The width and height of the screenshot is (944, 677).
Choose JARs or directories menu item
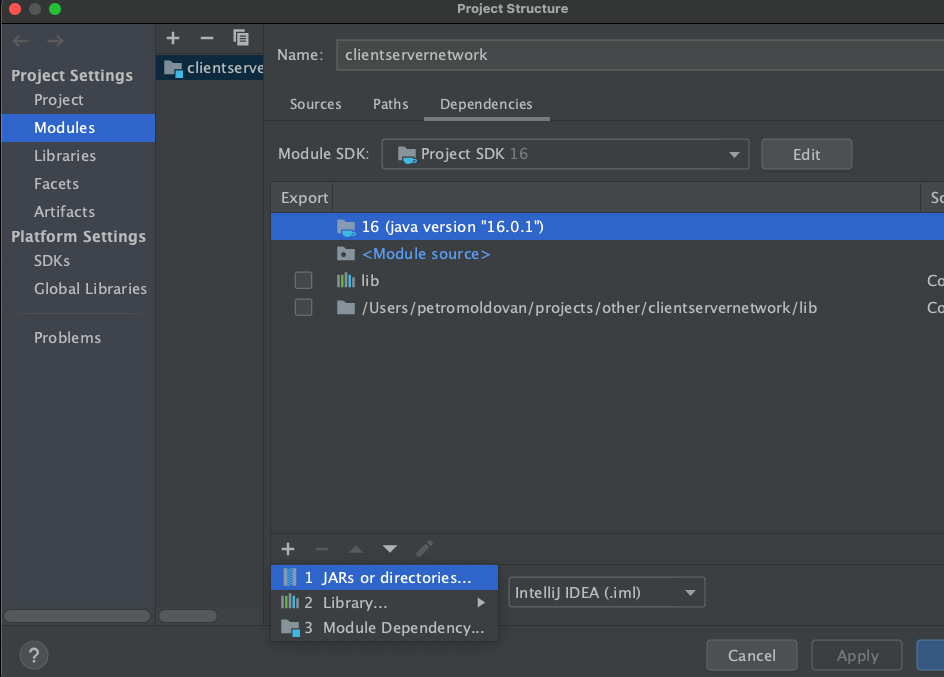point(384,578)
